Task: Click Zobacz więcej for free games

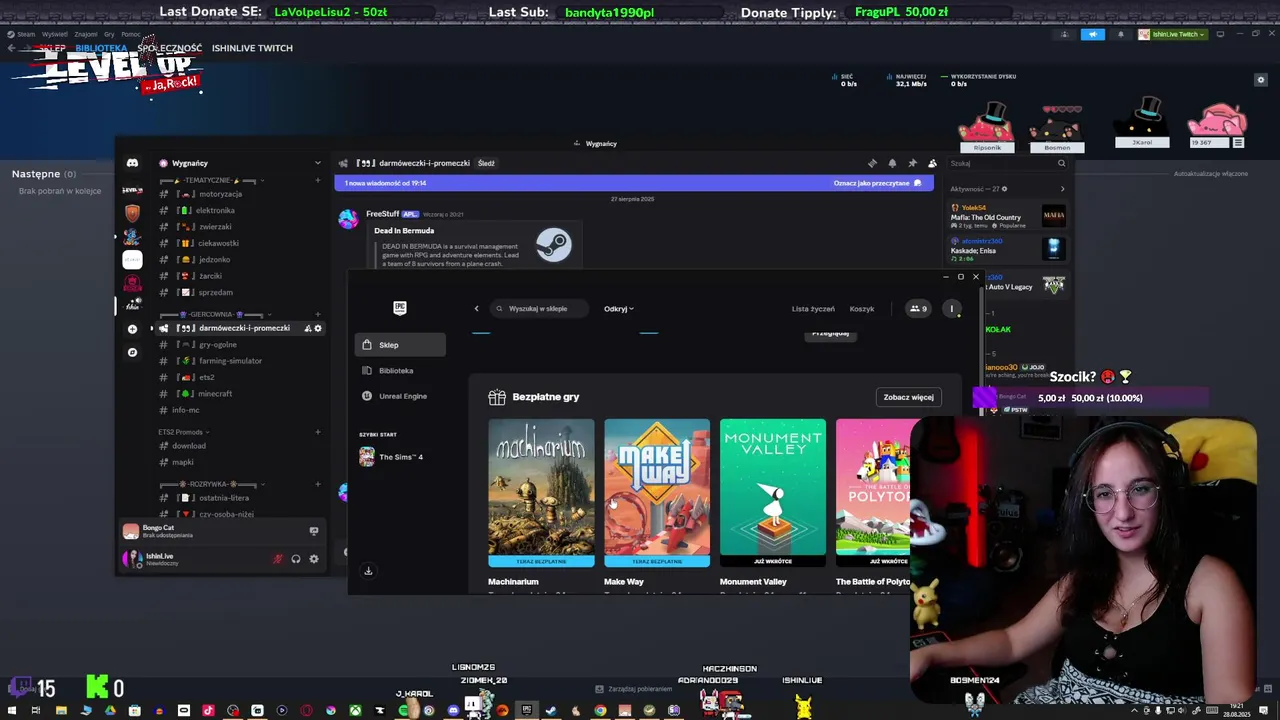Action: [x=908, y=397]
